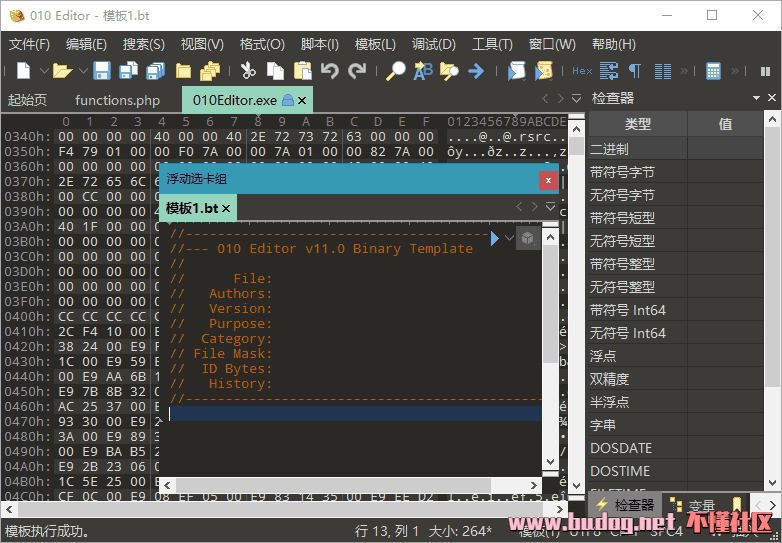Open the 工具(T) menu

(x=492, y=44)
